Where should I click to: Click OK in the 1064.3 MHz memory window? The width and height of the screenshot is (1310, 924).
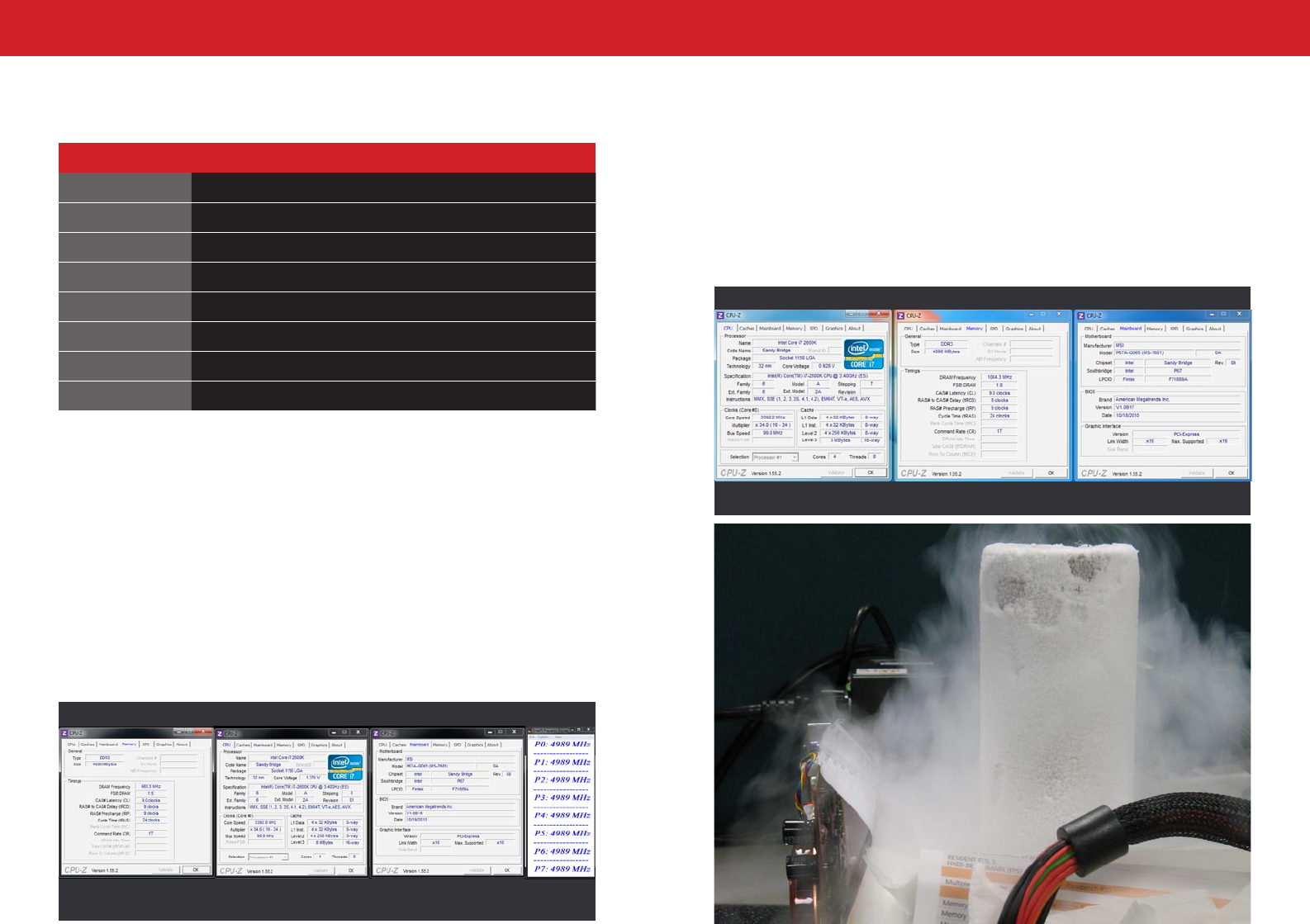(x=1051, y=473)
